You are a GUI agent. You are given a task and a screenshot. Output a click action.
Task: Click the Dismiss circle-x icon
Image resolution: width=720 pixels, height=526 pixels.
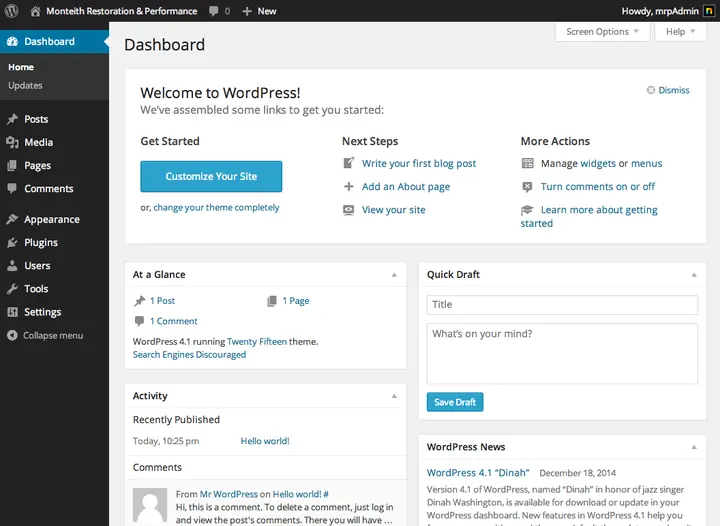(x=651, y=90)
